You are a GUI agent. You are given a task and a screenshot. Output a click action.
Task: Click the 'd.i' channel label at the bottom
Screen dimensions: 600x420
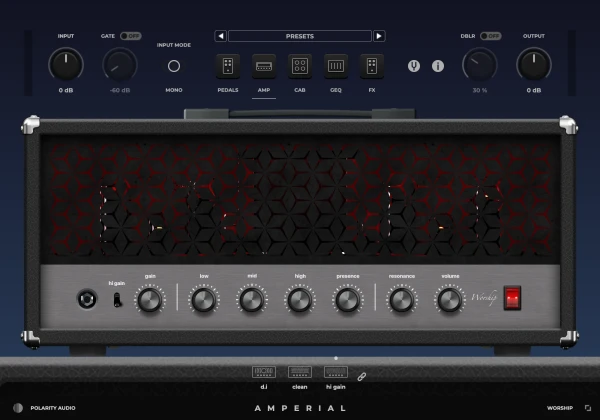pos(264,387)
